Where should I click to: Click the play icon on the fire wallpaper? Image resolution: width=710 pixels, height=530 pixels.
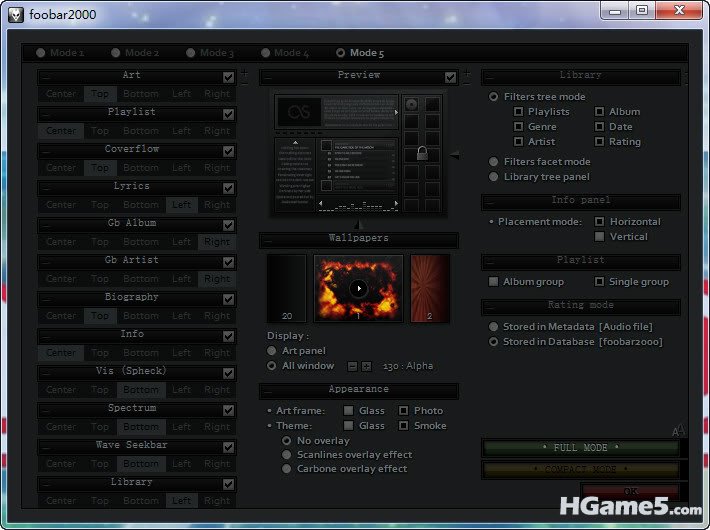(x=359, y=288)
